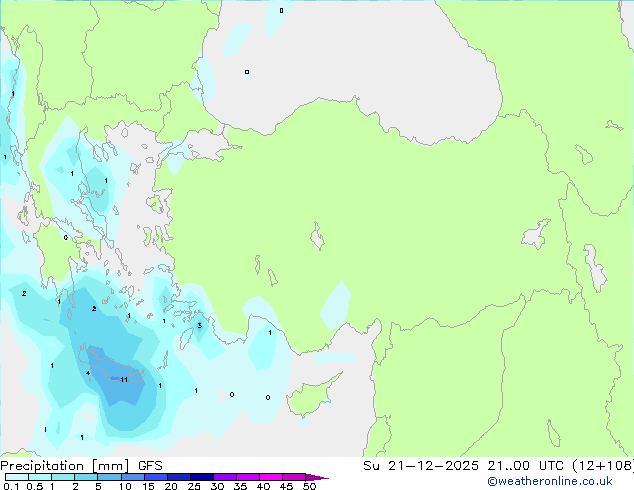
Task: Click the 30–35 mm purple legend swatch
Action: pyautogui.click(x=225, y=477)
